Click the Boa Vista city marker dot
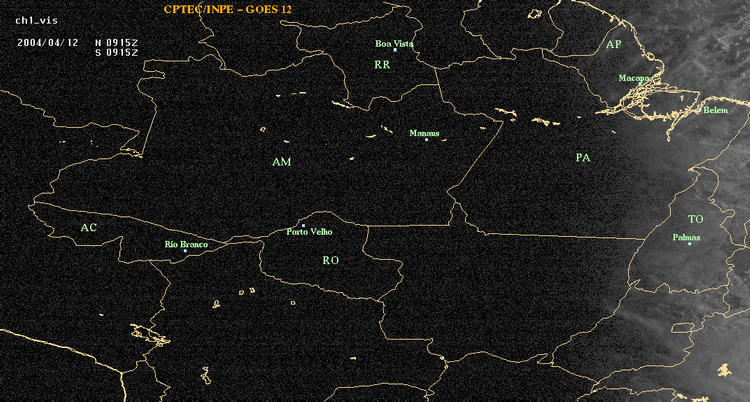The height and width of the screenshot is (402, 750). [395, 50]
